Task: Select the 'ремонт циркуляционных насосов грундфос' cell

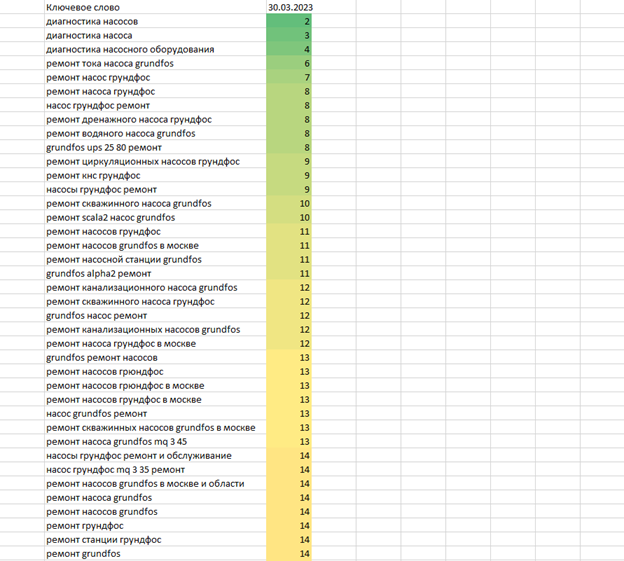Action: 155,162
